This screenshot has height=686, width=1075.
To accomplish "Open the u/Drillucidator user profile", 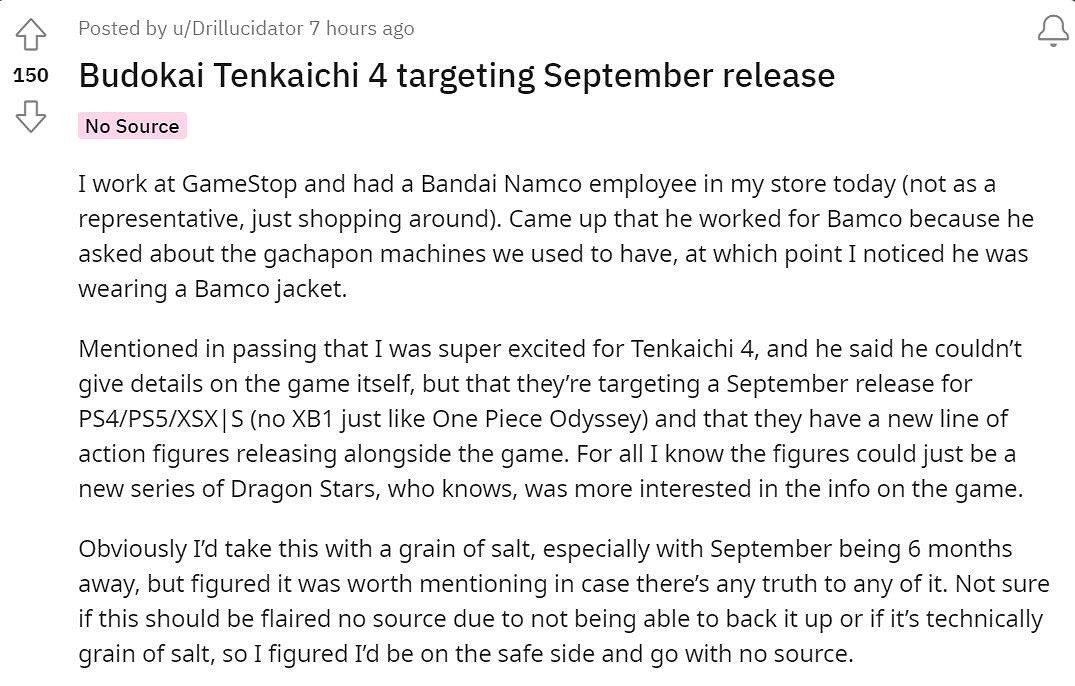I will point(237,28).
